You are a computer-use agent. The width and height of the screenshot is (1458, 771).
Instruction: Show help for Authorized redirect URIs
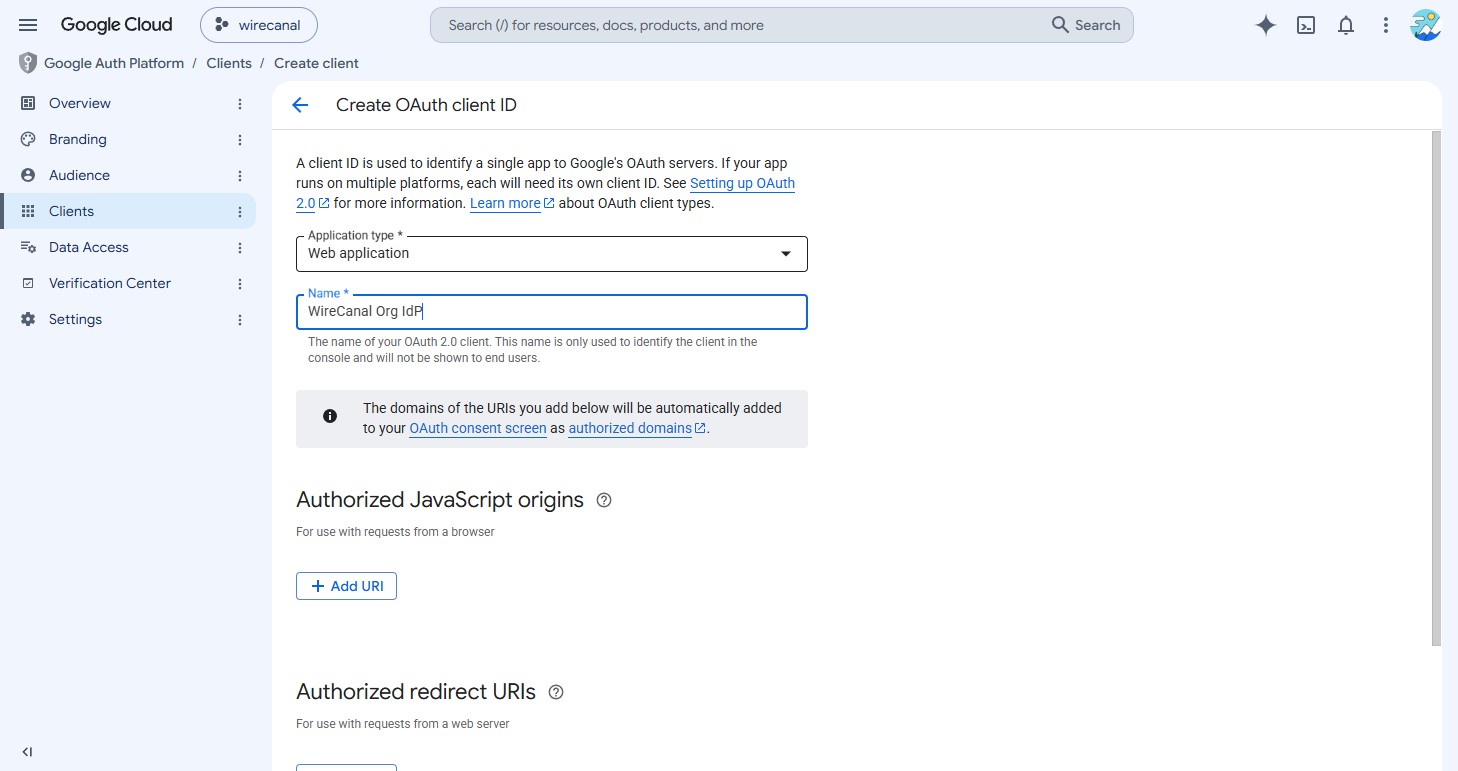pos(556,692)
